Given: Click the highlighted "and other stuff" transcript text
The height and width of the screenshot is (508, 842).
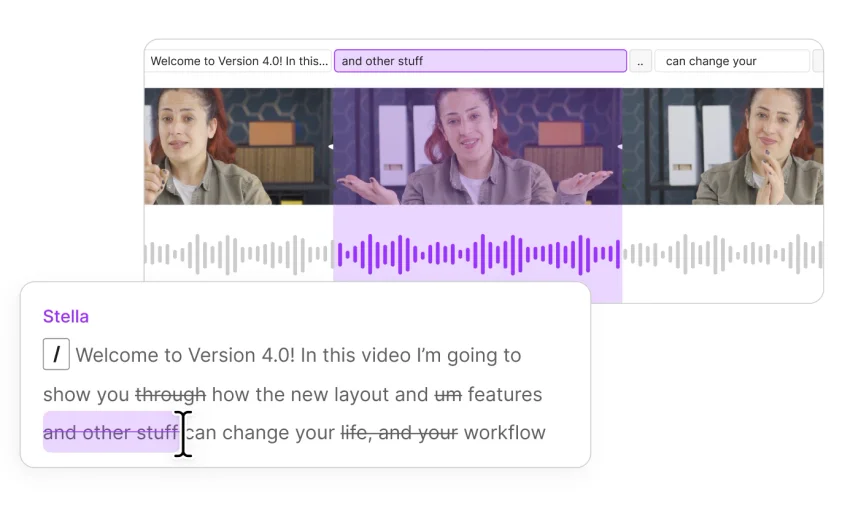Looking at the screenshot, I should coord(110,433).
